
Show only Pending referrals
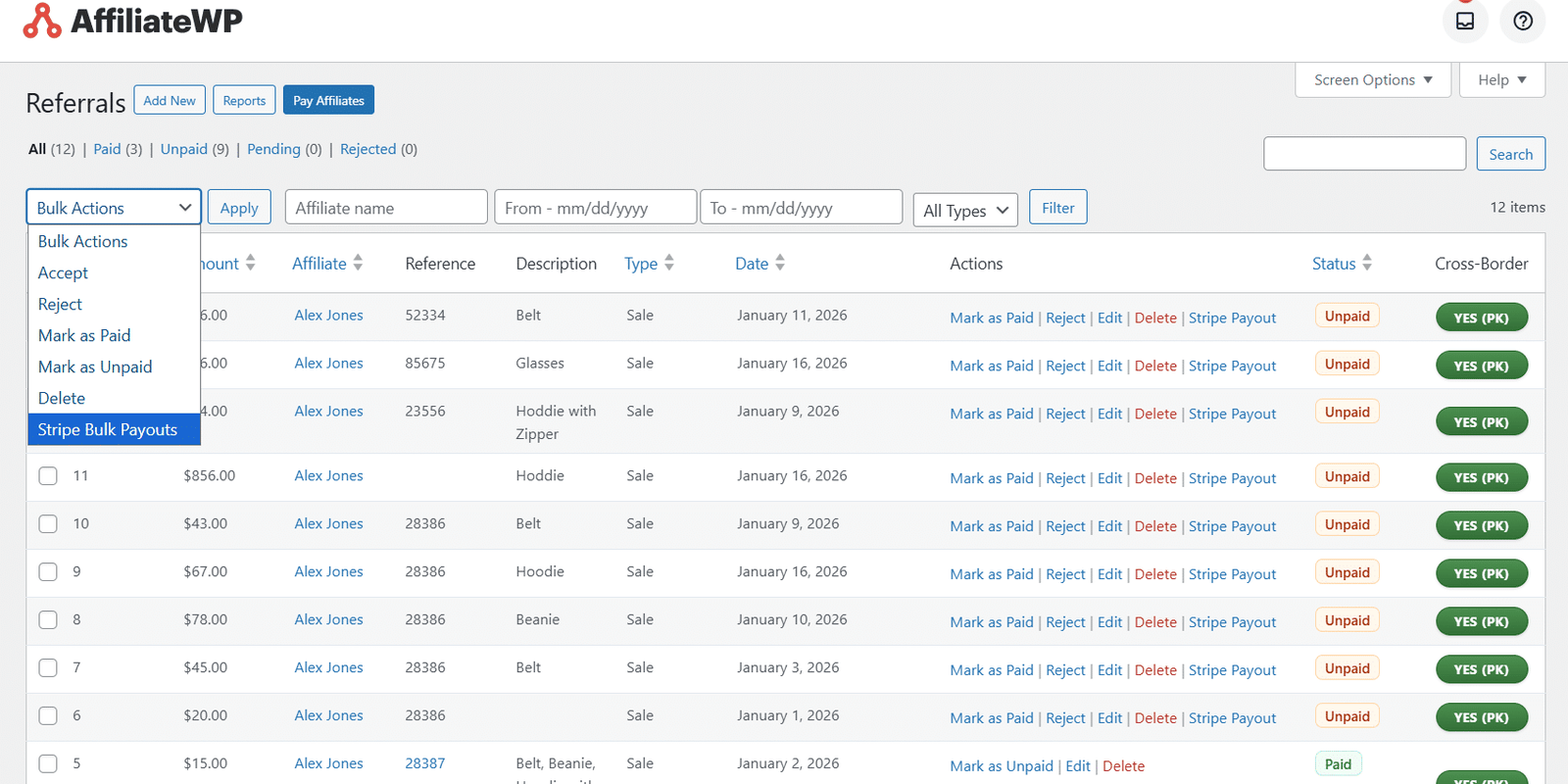[273, 149]
